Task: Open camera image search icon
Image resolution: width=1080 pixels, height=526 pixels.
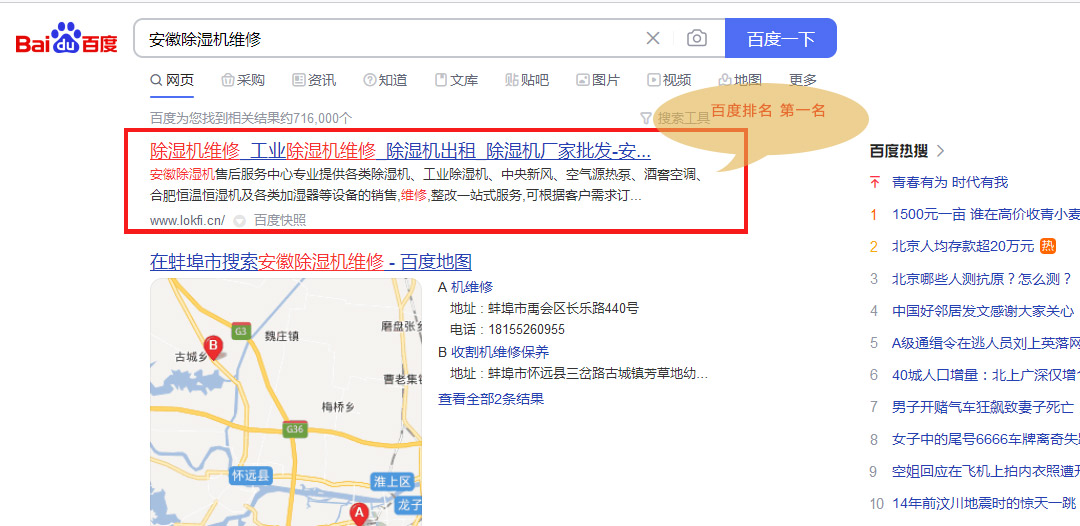Action: click(696, 39)
